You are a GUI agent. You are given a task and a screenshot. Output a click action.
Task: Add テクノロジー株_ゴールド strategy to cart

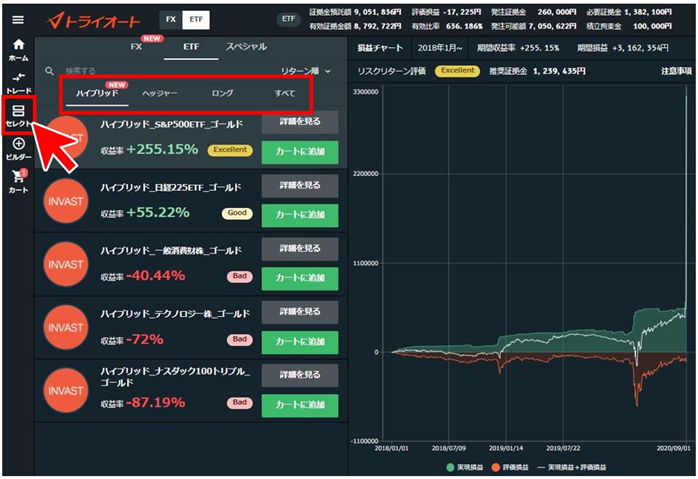click(x=300, y=342)
